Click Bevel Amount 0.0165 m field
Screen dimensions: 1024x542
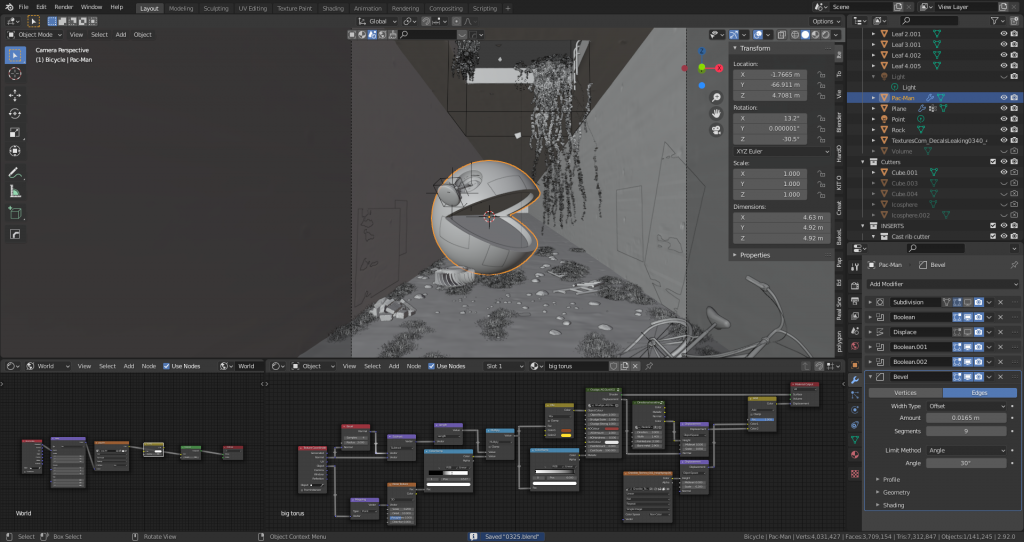pyautogui.click(x=967, y=418)
